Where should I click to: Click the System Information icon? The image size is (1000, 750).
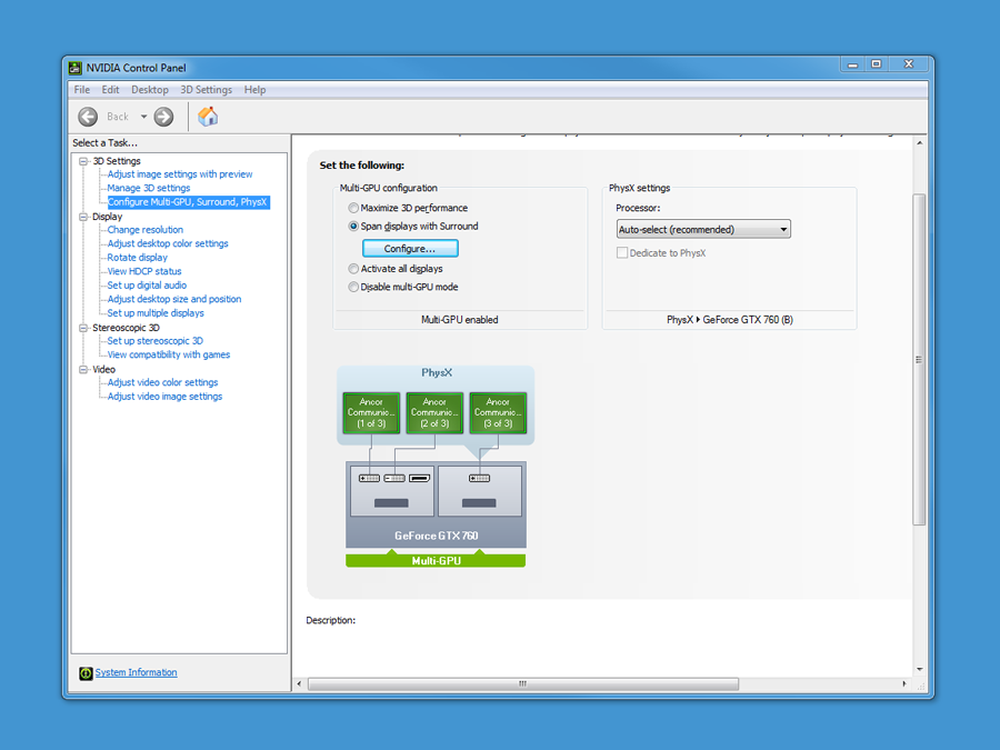[85, 673]
